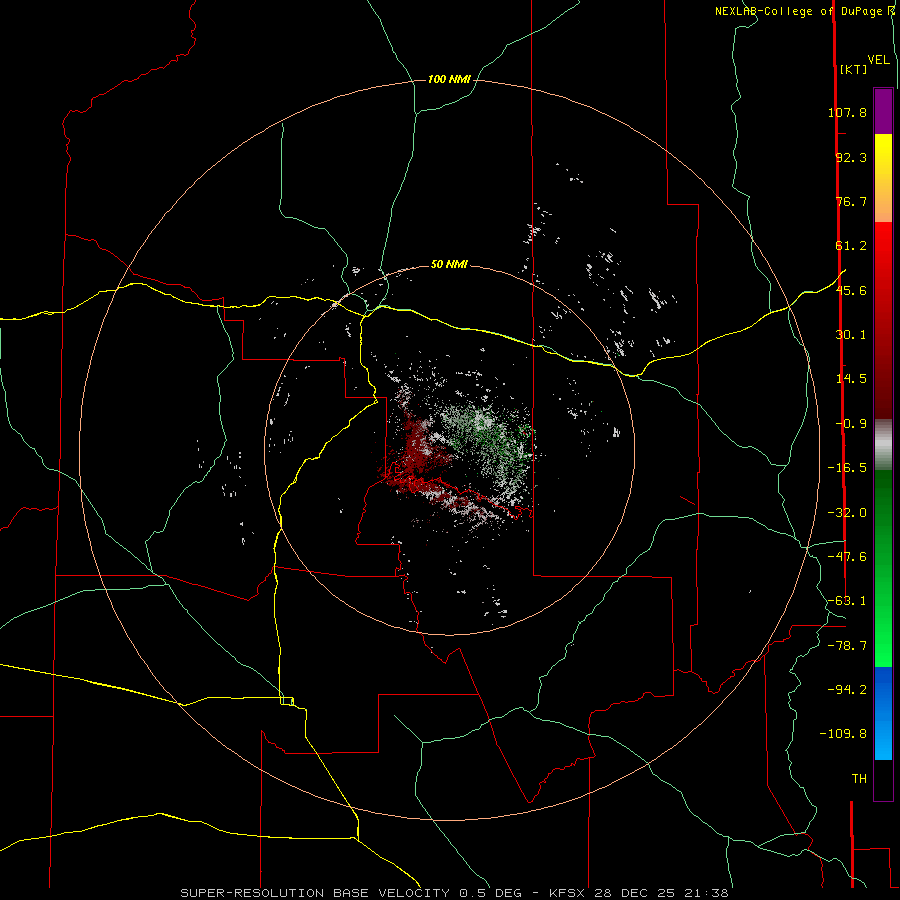
Task: Click the -63.1 legend value
Action: pyautogui.click(x=847, y=601)
